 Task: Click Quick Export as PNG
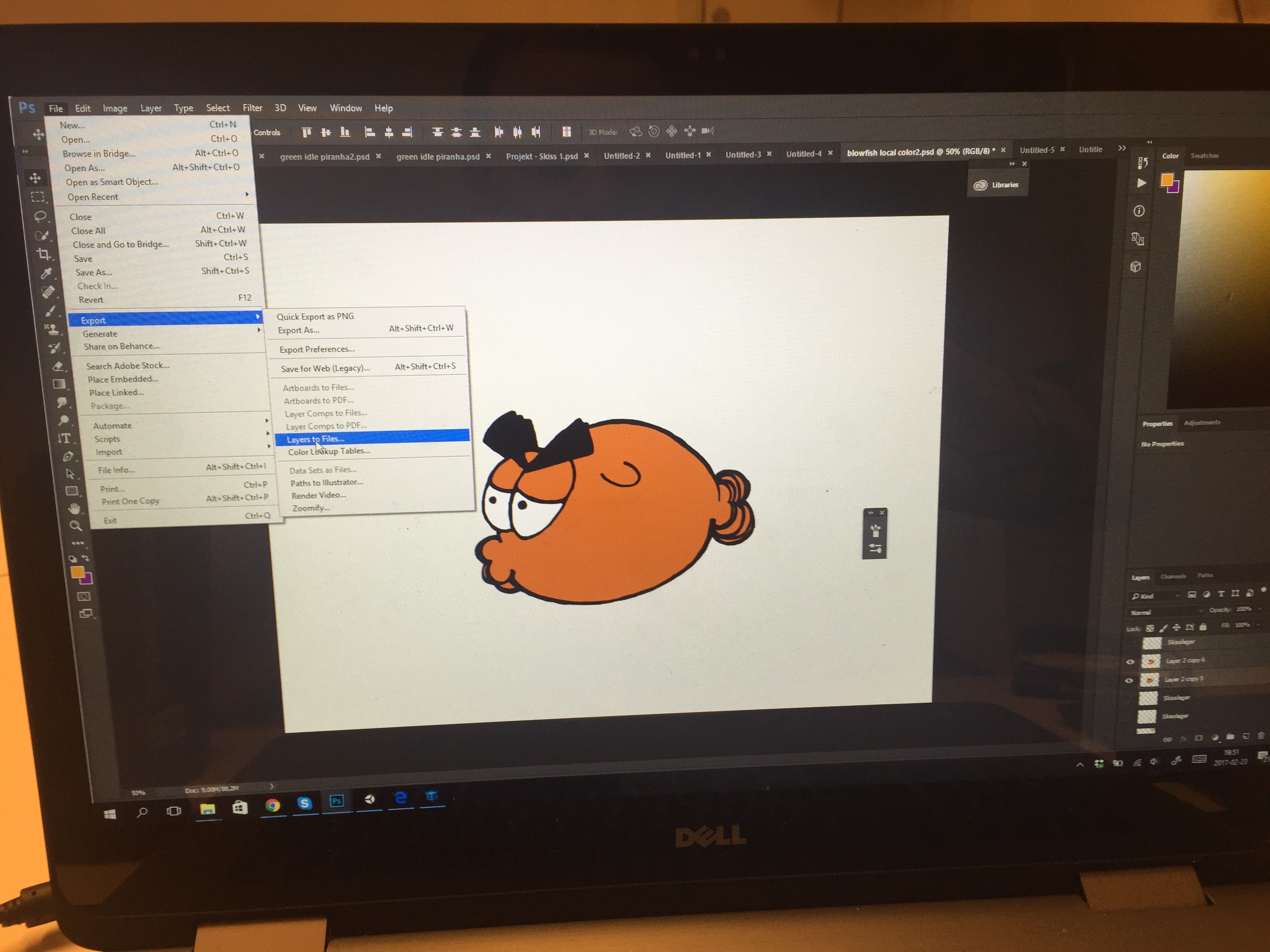tap(315, 316)
